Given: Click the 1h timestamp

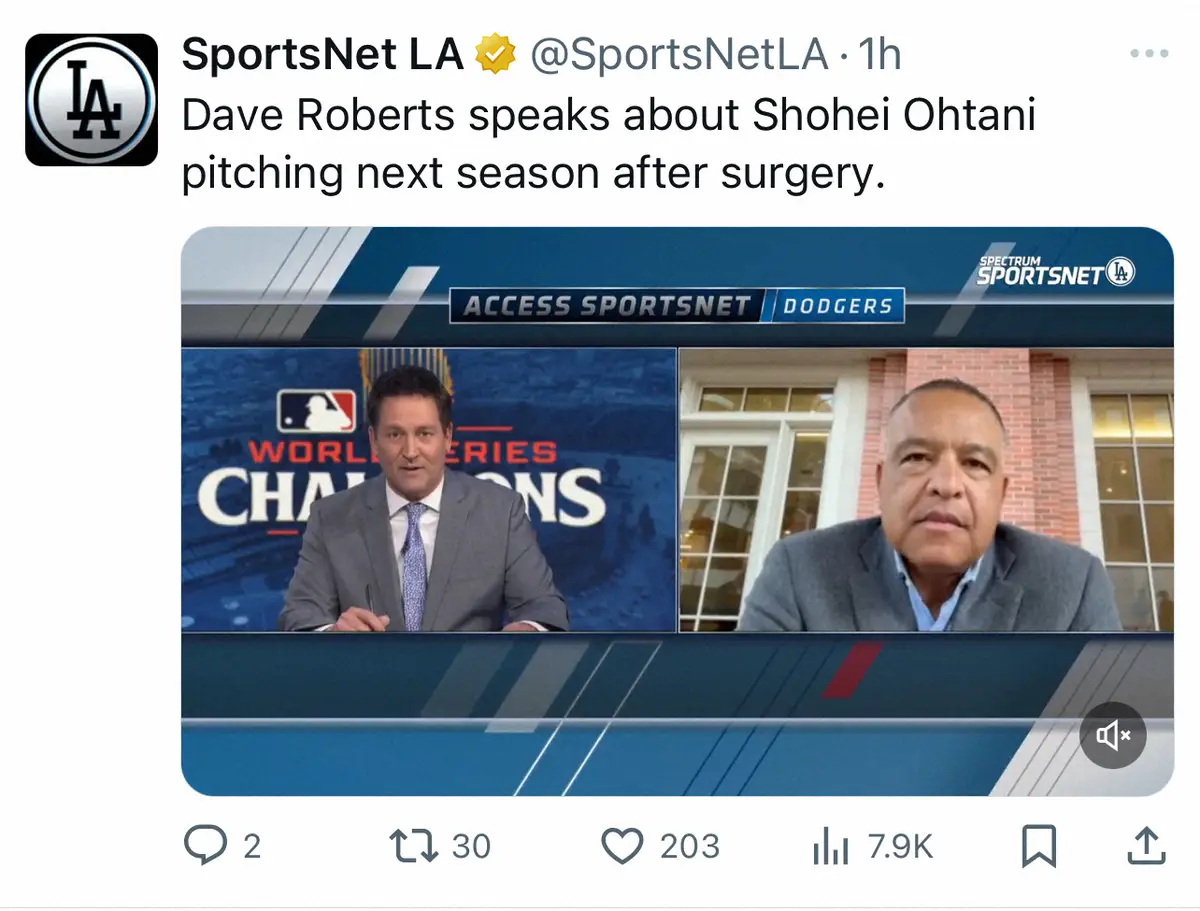Looking at the screenshot, I should (879, 55).
